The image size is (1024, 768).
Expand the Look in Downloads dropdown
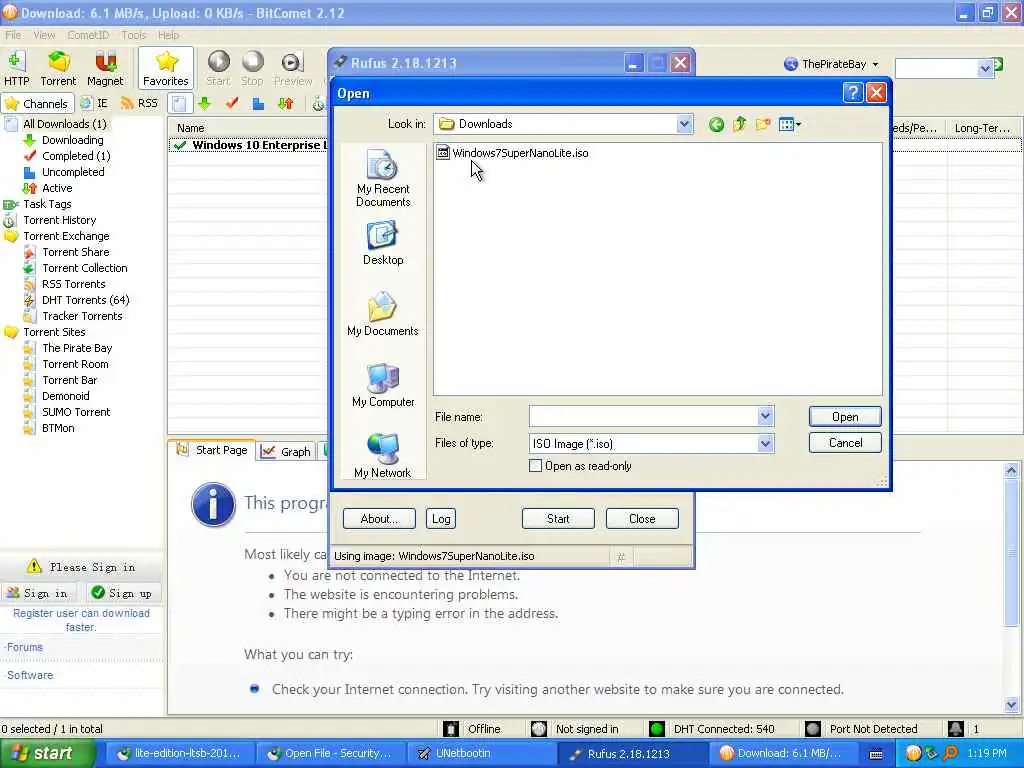click(684, 124)
